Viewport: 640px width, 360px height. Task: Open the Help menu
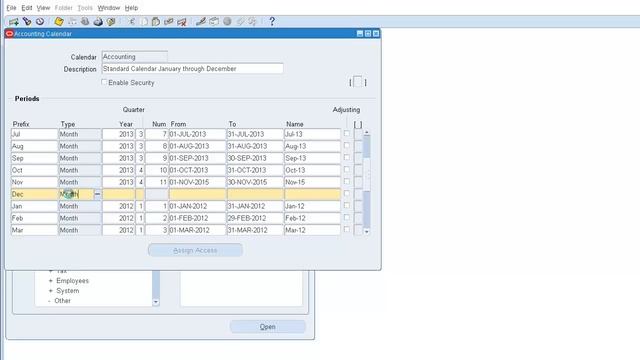coord(131,8)
